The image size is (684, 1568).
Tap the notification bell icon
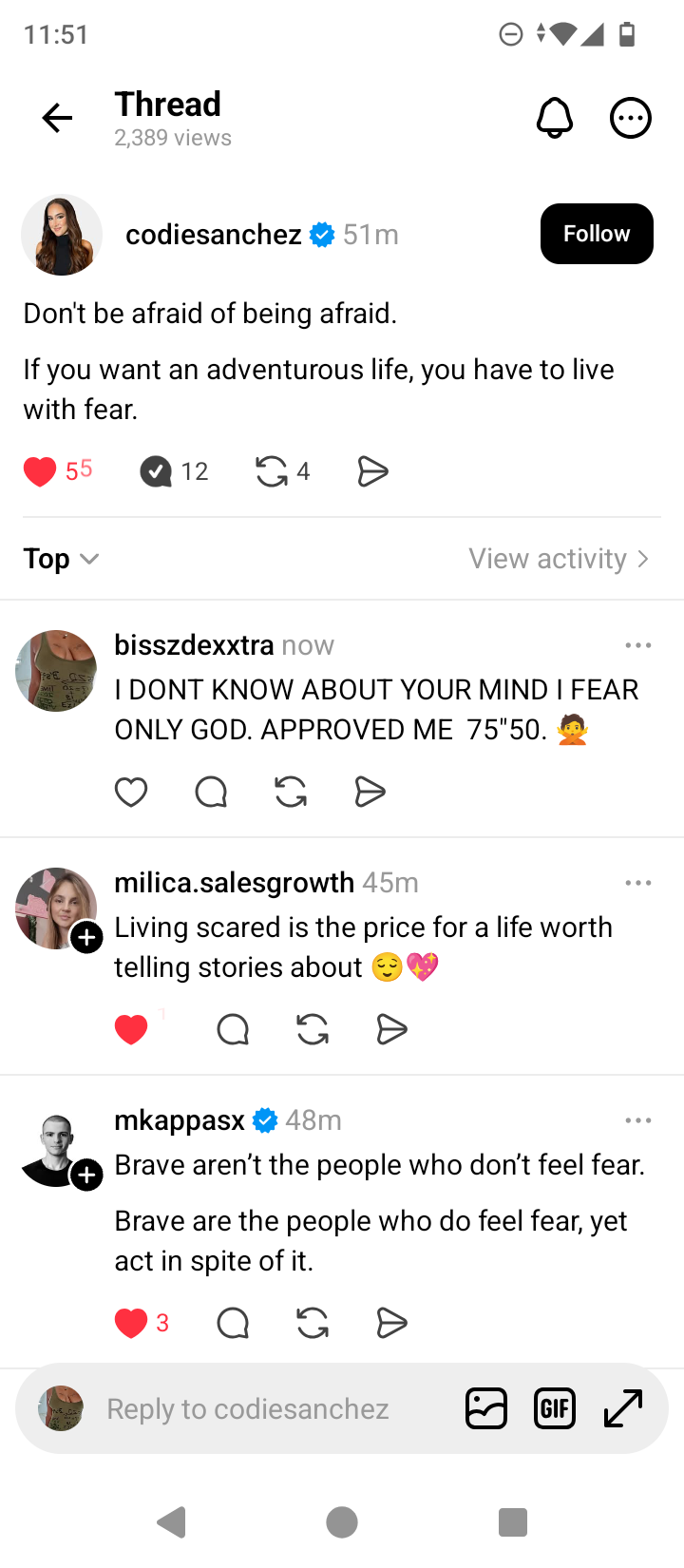(x=555, y=118)
